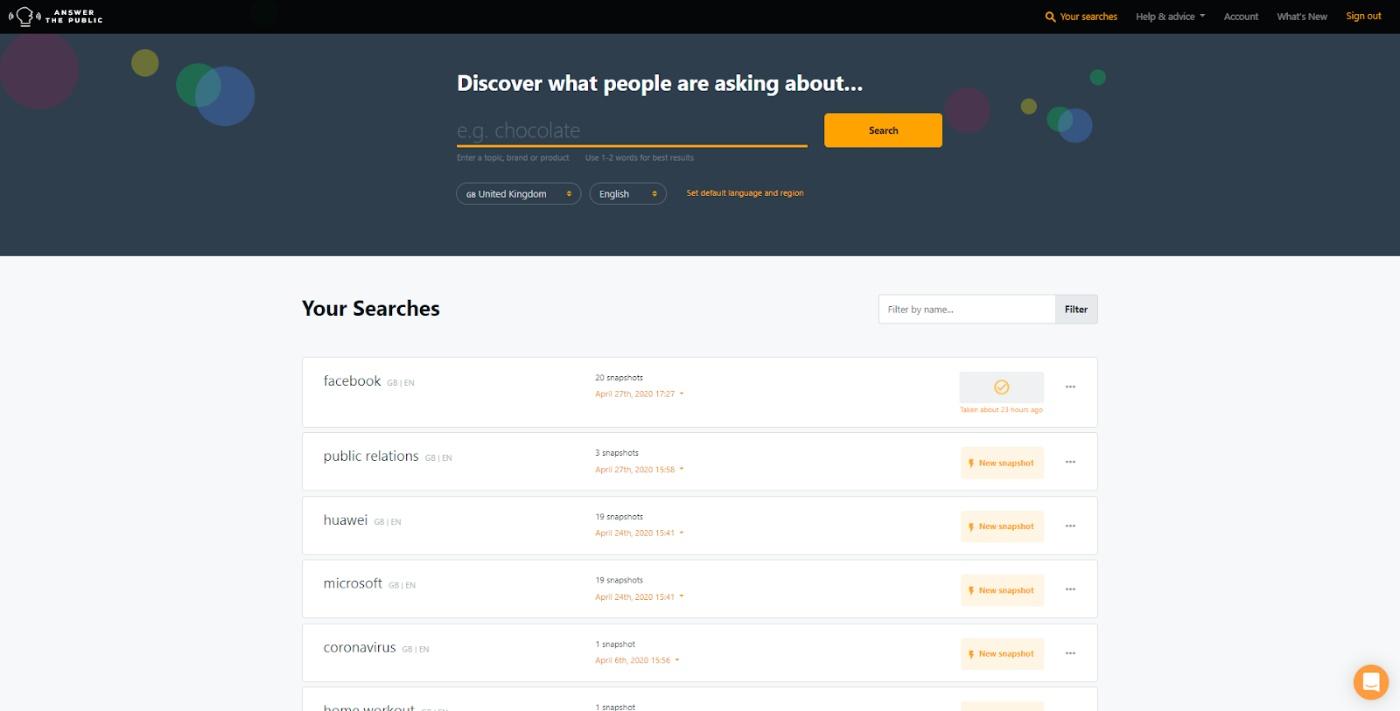Click 'Taken about 23 hours ago' text

pyautogui.click(x=1001, y=410)
